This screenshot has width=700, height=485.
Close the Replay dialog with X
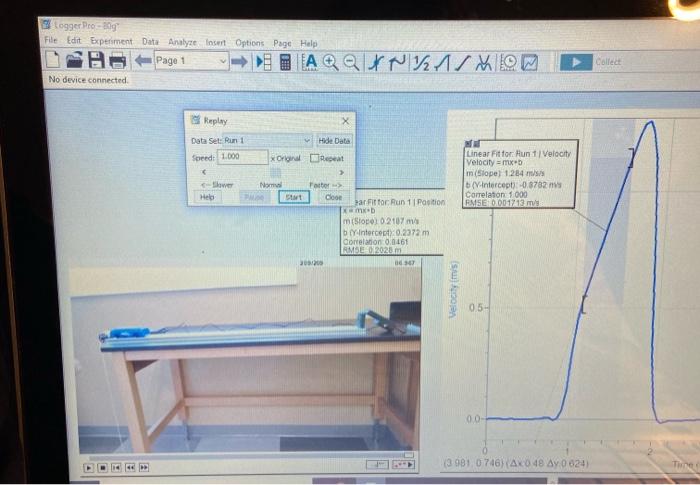[345, 121]
